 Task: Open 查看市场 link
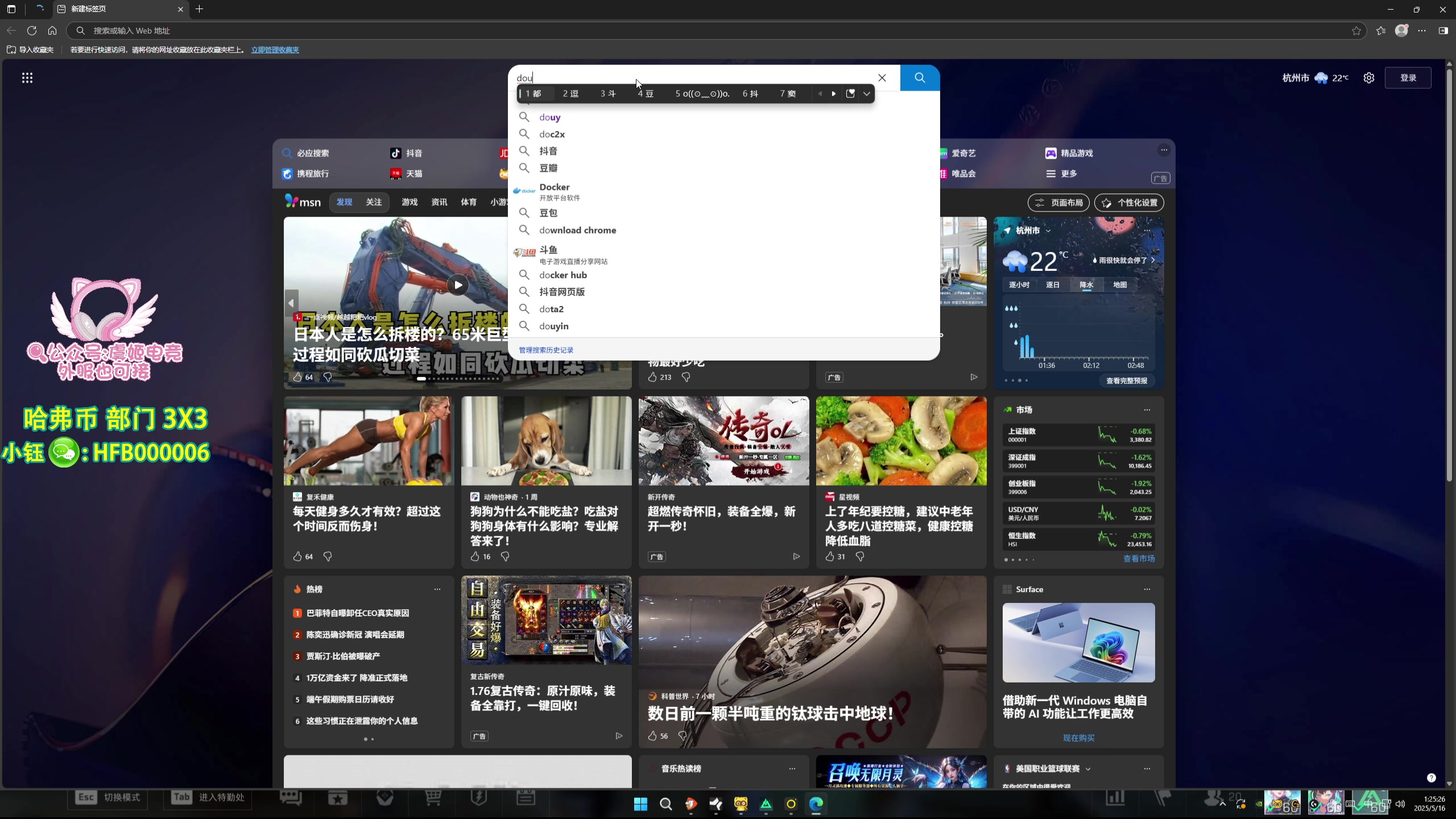pyautogui.click(x=1139, y=559)
